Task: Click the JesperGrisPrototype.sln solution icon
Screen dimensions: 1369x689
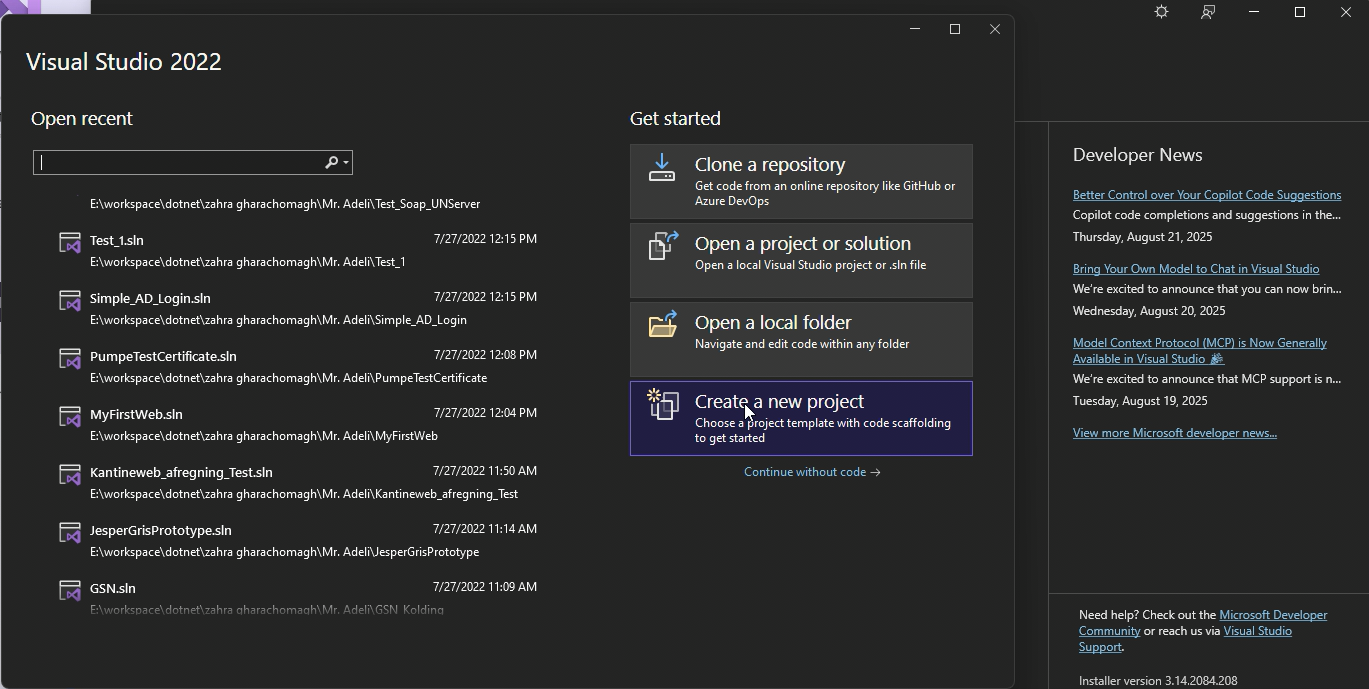Action: (70, 533)
